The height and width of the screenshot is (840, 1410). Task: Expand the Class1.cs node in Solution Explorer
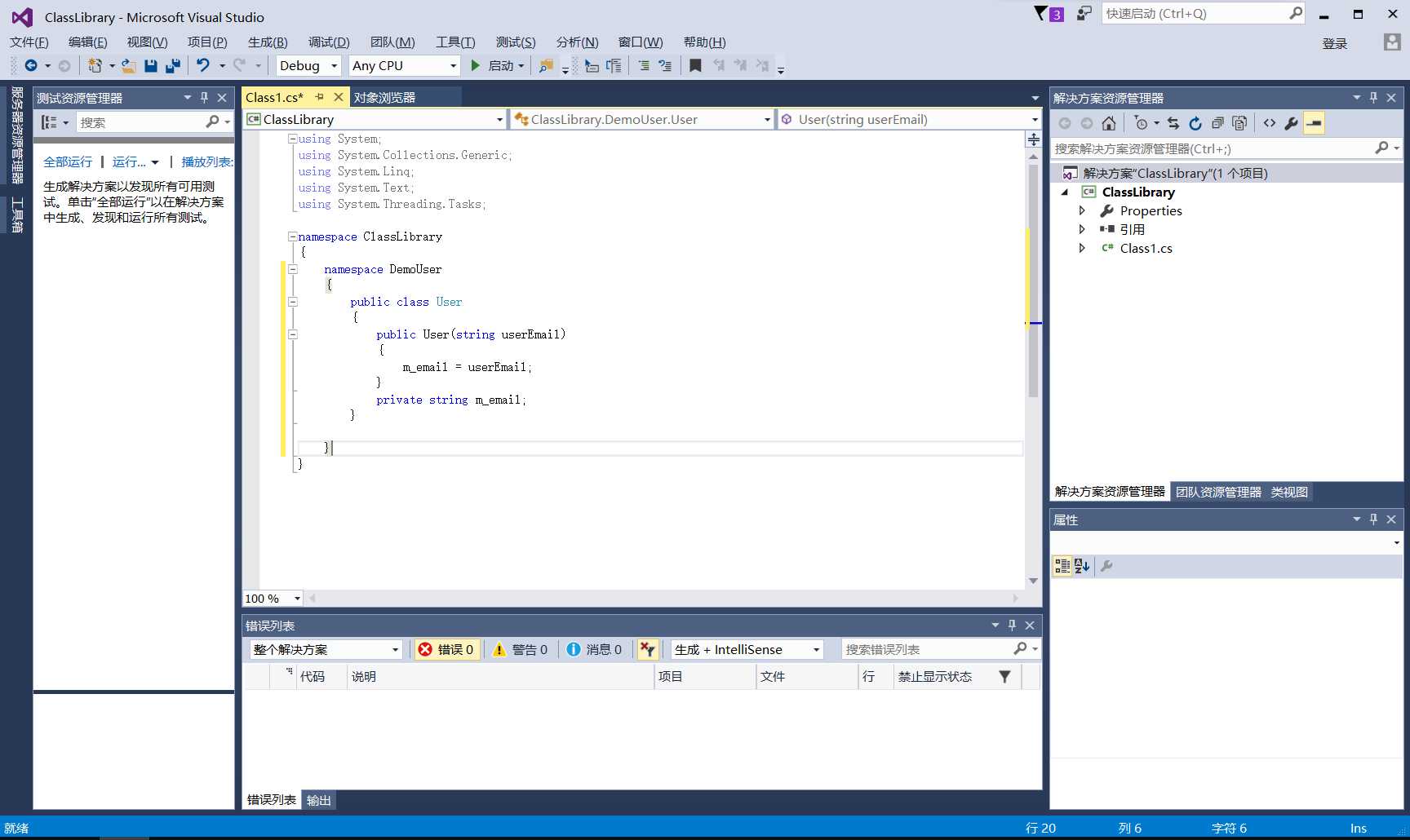tap(1082, 249)
